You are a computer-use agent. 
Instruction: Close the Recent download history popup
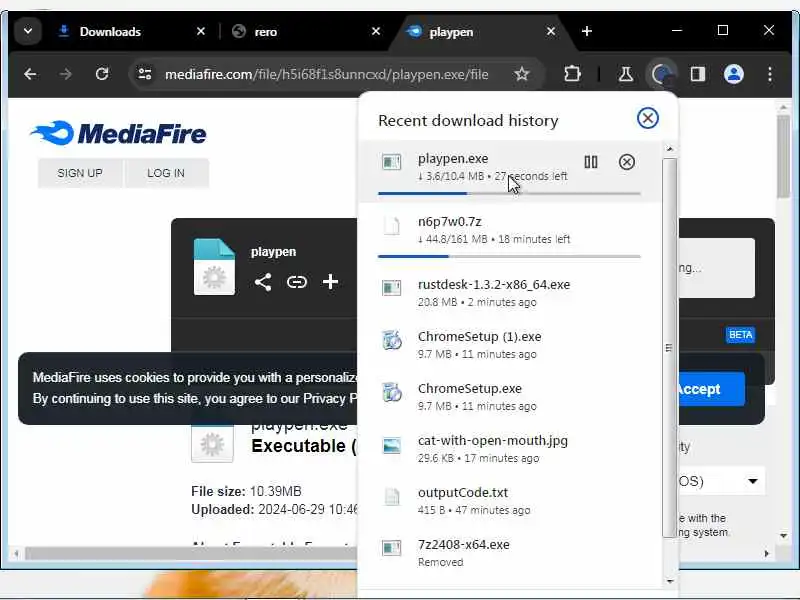(647, 118)
